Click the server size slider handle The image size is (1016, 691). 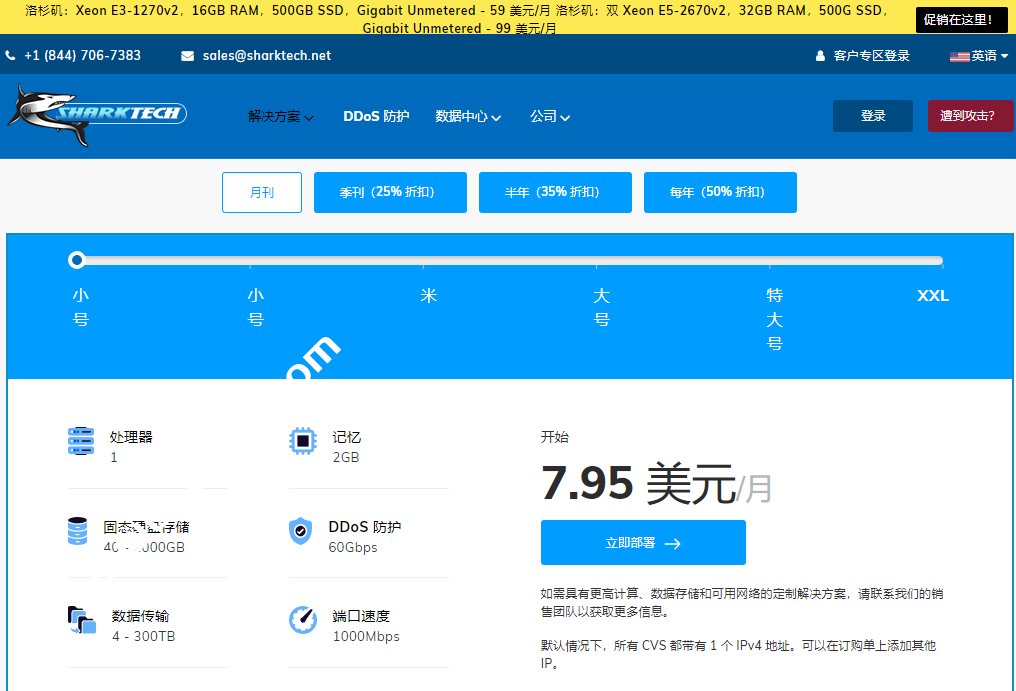(77, 260)
